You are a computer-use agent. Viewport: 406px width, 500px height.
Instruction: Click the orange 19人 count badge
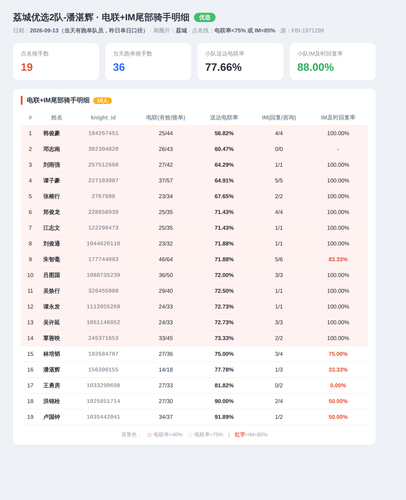[x=102, y=101]
